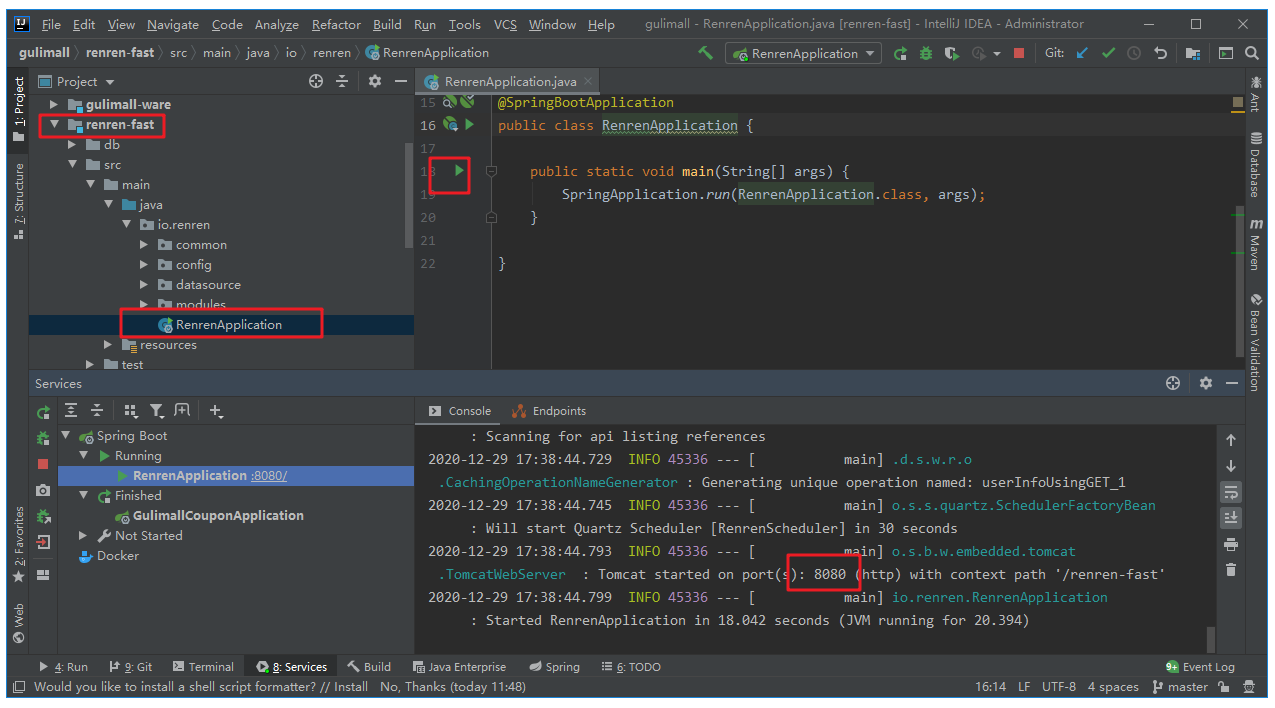Screen dimensions: 1275x708
Task: Hide the Project tool window
Action: point(401,81)
